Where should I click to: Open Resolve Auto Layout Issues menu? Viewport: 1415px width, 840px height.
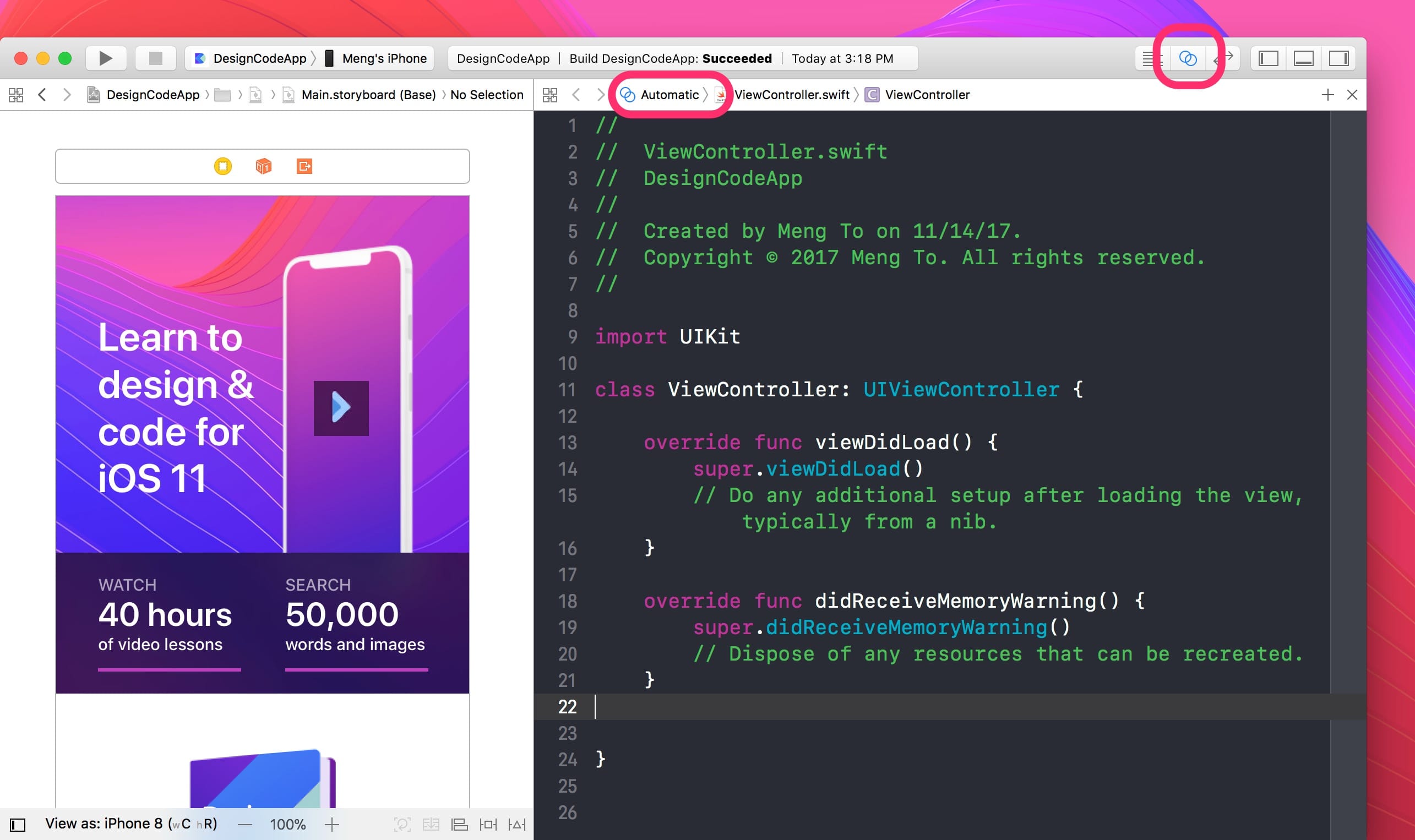tap(518, 825)
